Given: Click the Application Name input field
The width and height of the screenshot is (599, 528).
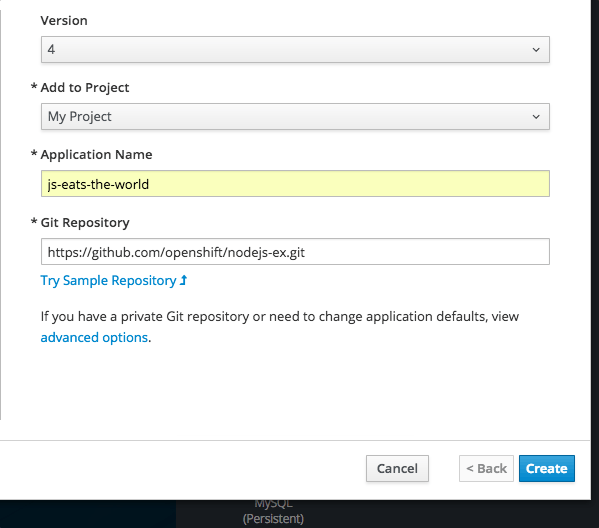Looking at the screenshot, I should [x=295, y=184].
